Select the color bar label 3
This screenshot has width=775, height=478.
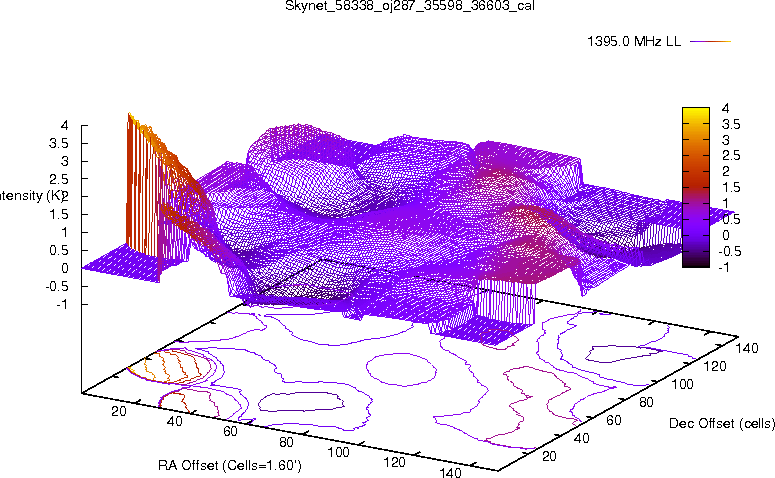tap(726, 140)
